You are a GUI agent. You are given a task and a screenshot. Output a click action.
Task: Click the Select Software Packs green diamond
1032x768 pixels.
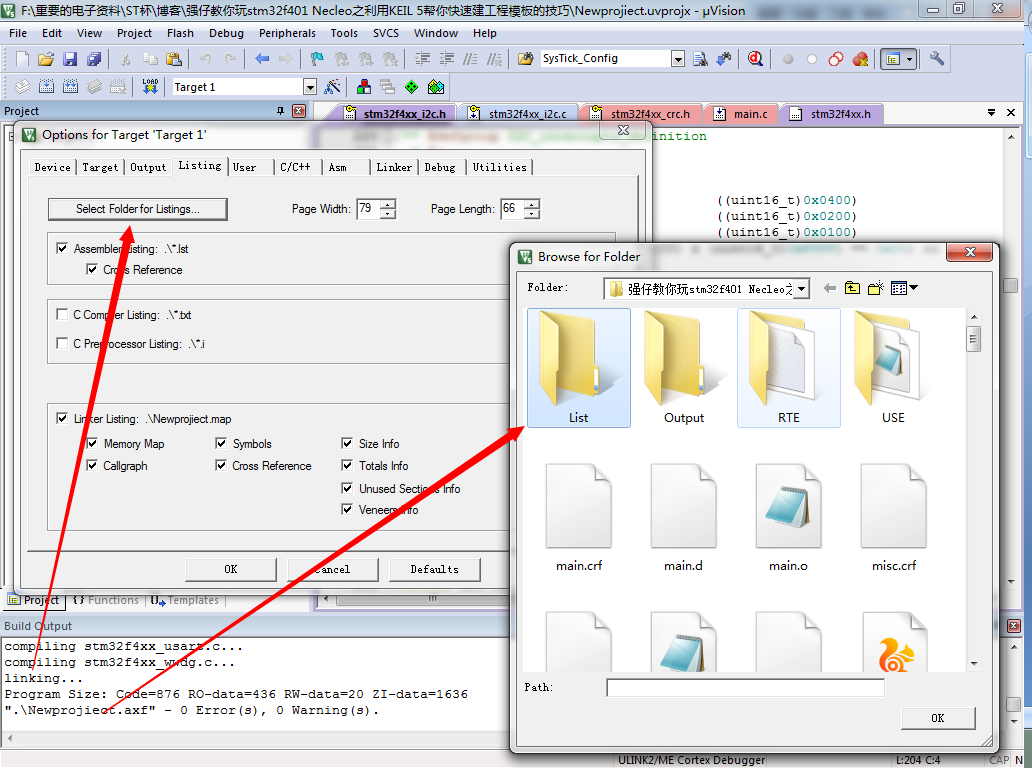411,86
